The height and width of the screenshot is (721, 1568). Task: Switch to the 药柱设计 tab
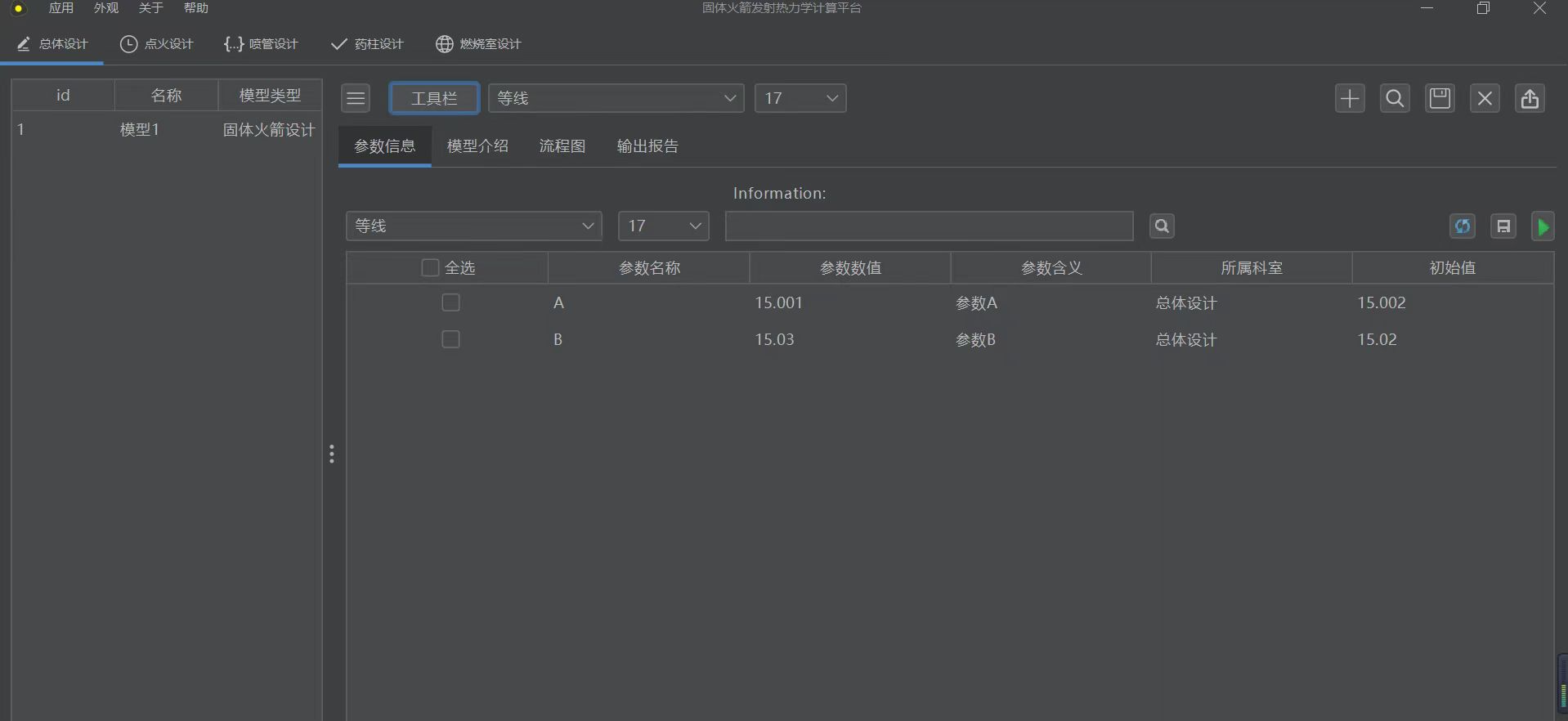(x=367, y=44)
